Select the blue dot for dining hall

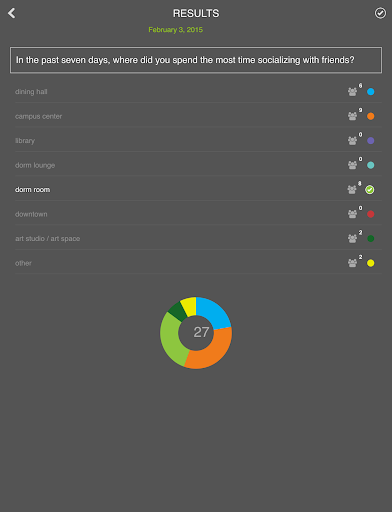point(371,92)
